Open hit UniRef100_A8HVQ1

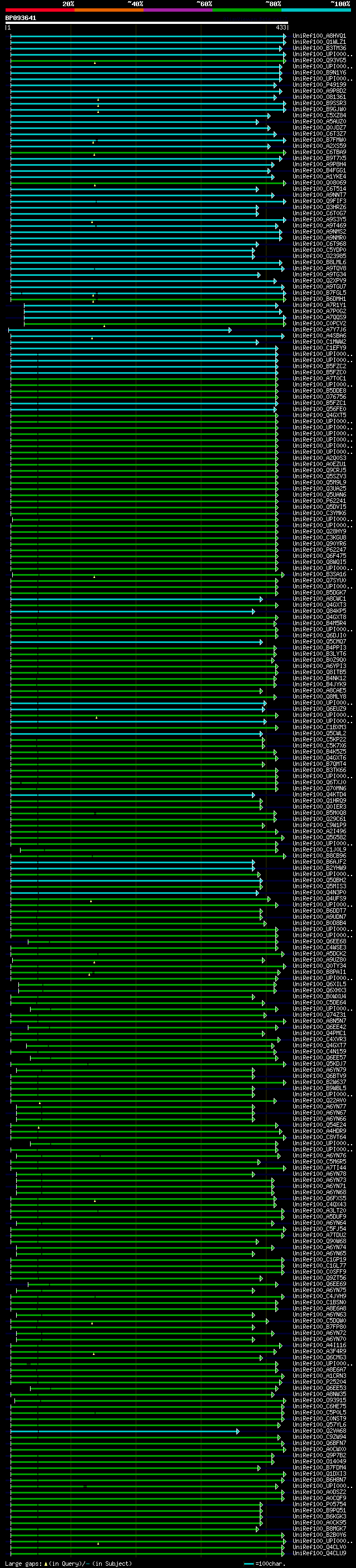click(x=319, y=36)
